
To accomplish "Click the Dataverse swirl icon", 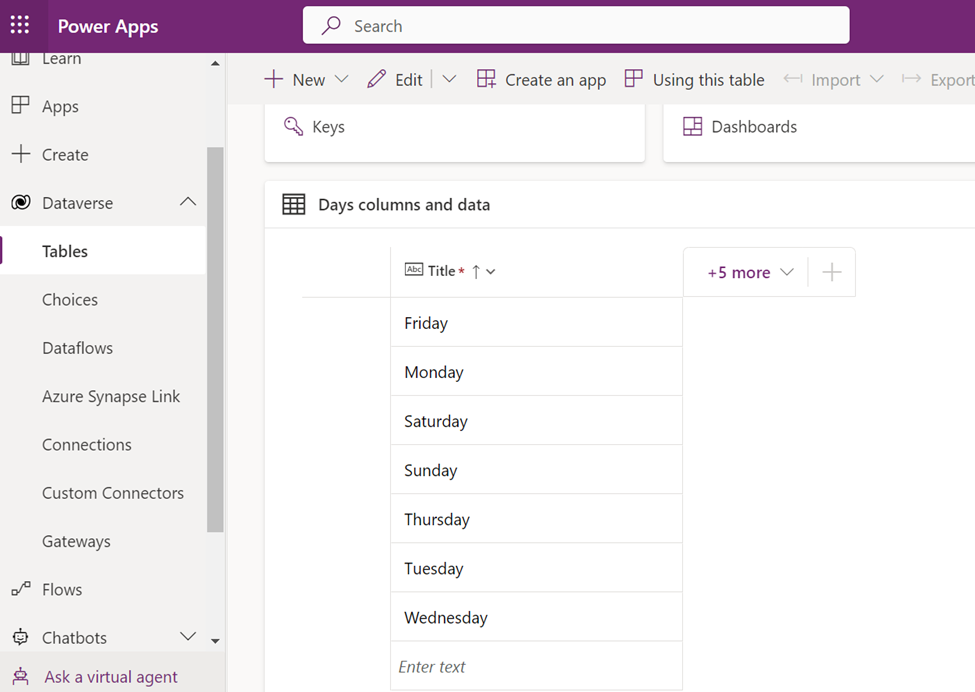I will [21, 202].
